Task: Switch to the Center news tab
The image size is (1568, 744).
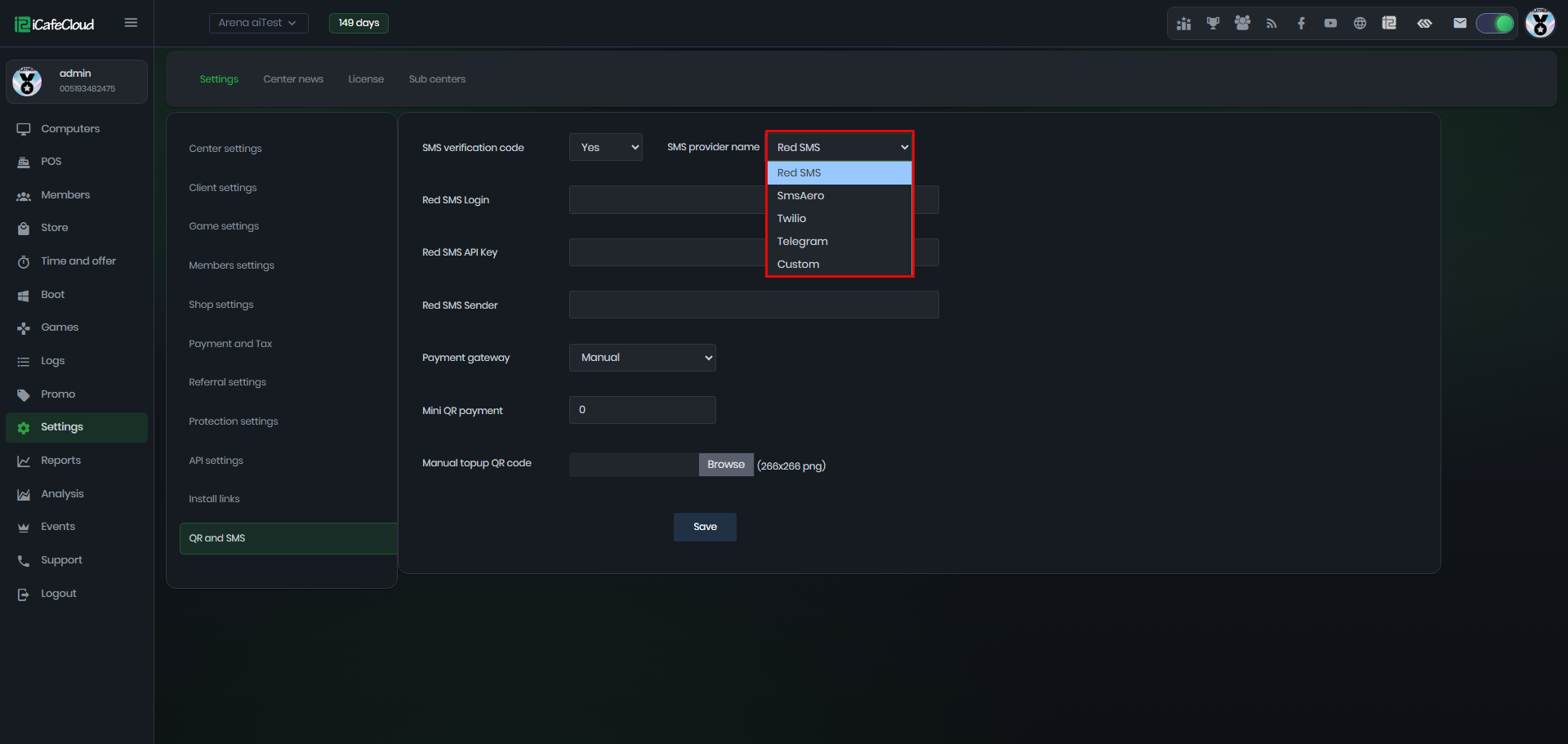Action: [x=293, y=79]
